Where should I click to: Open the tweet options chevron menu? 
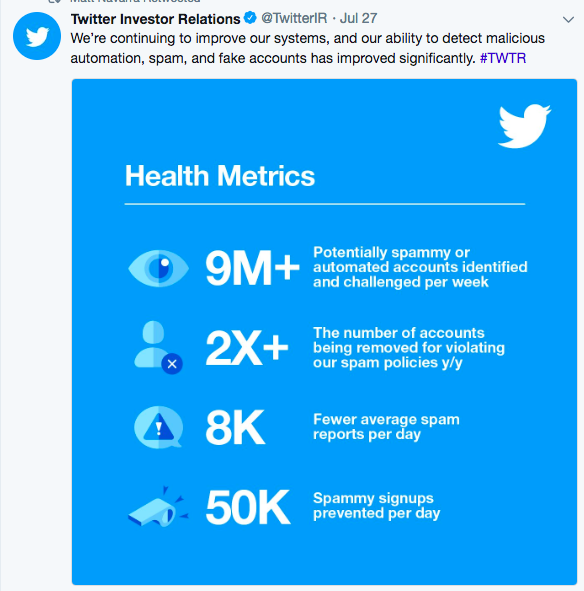568,19
